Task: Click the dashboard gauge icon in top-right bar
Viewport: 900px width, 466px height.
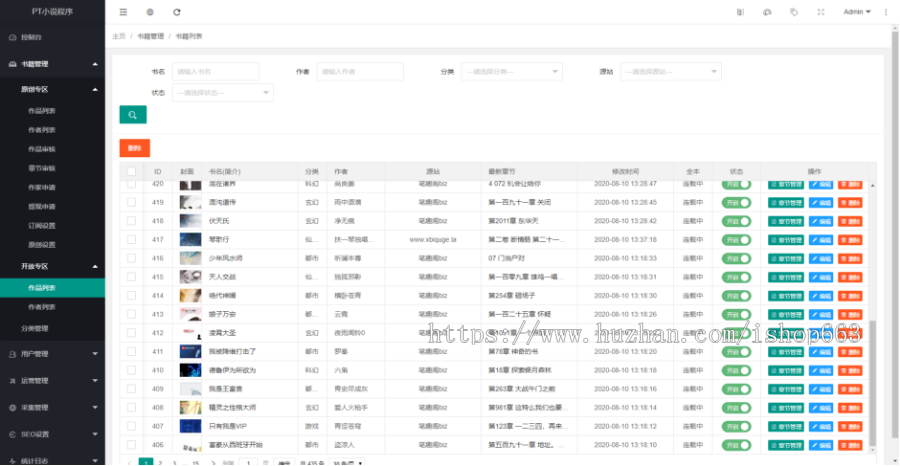Action: (767, 12)
